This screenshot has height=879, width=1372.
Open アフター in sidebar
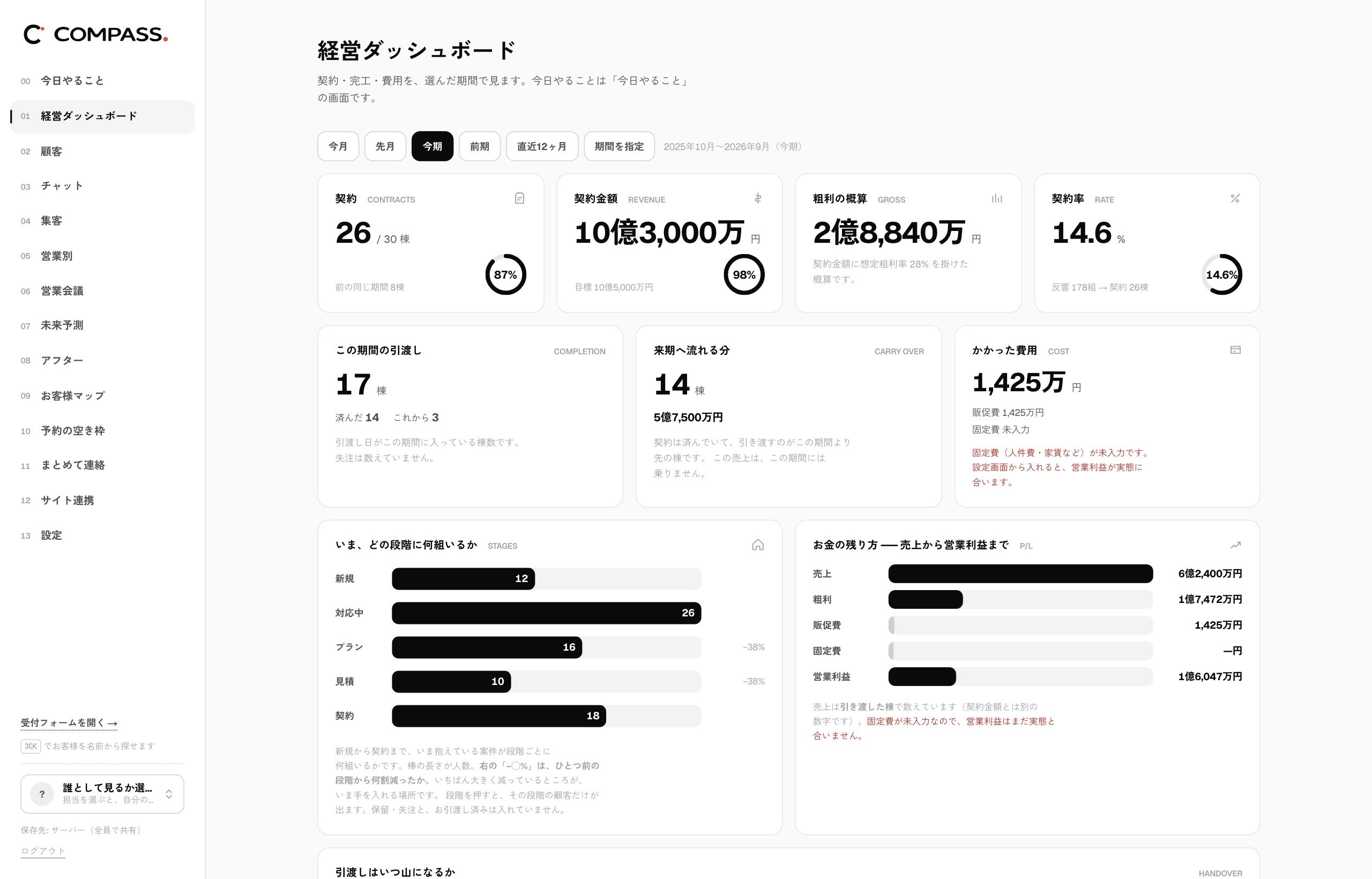point(102,360)
